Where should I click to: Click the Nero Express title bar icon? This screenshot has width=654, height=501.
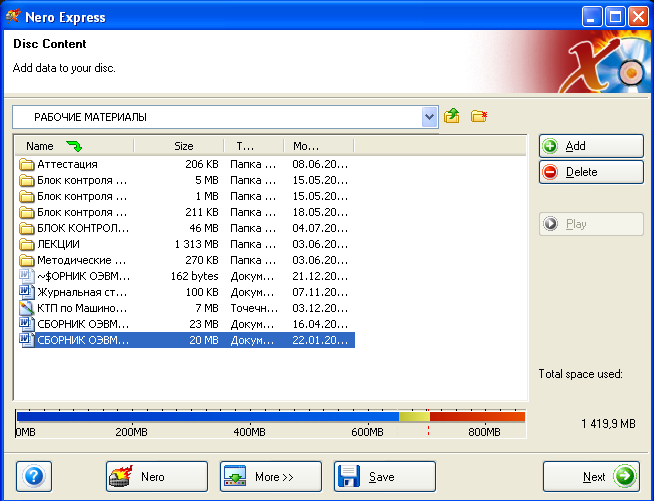coord(13,17)
